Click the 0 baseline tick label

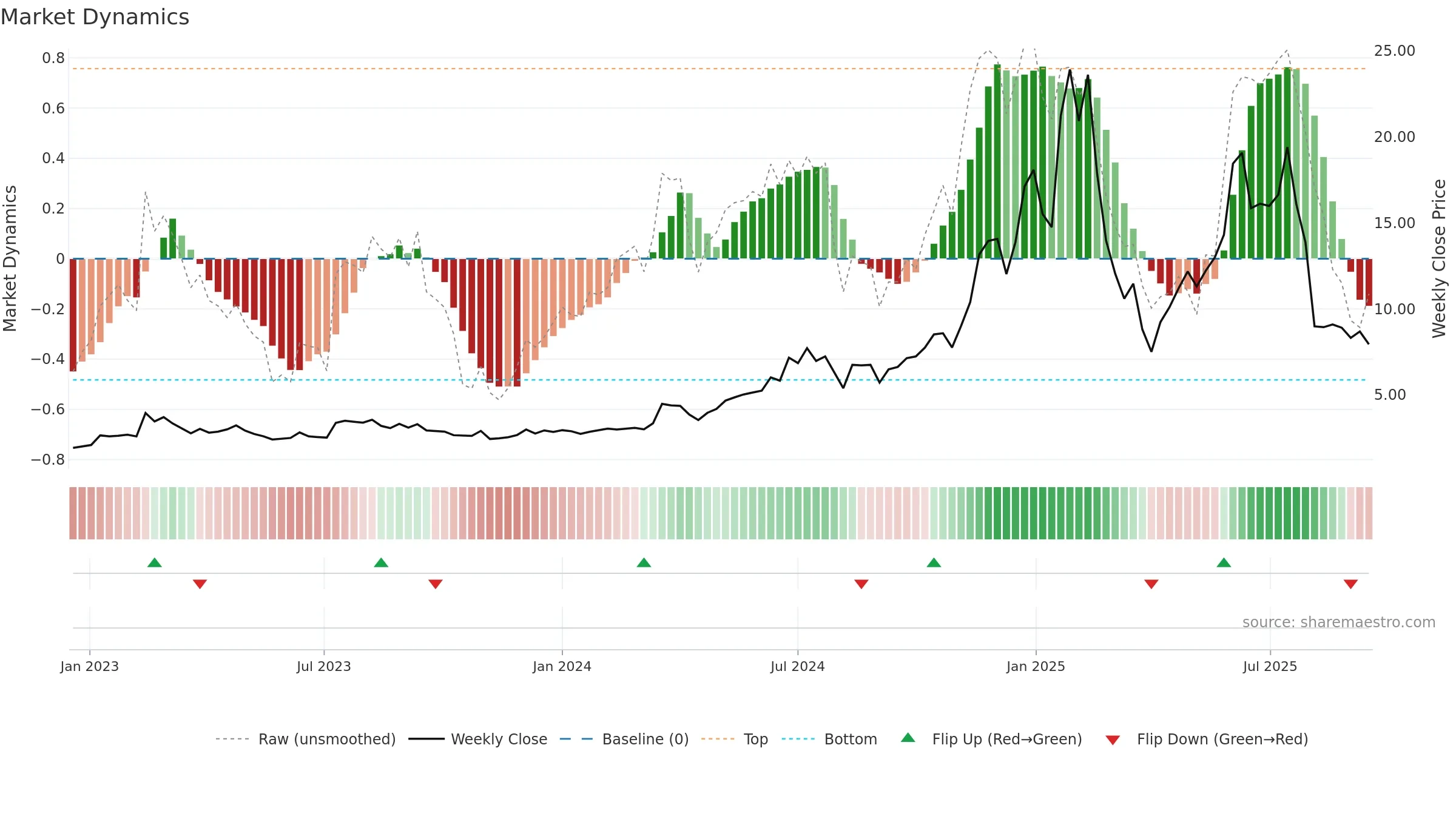coord(60,259)
